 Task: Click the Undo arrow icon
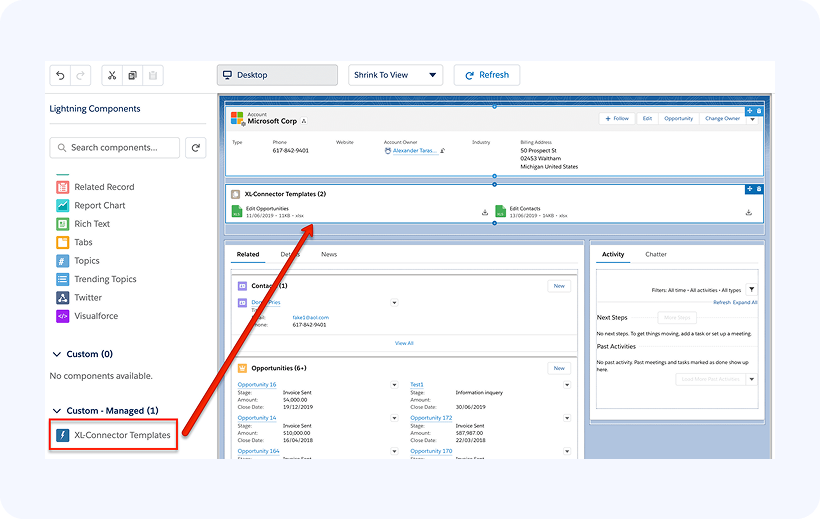(60, 75)
